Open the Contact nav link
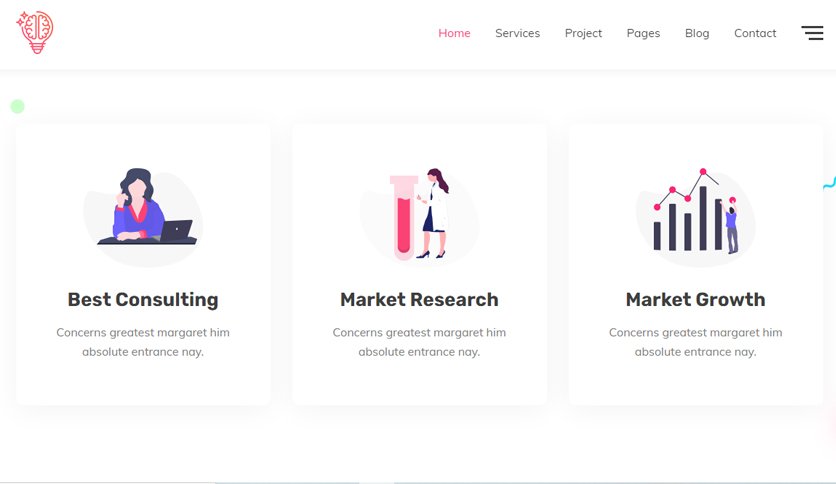 755,33
